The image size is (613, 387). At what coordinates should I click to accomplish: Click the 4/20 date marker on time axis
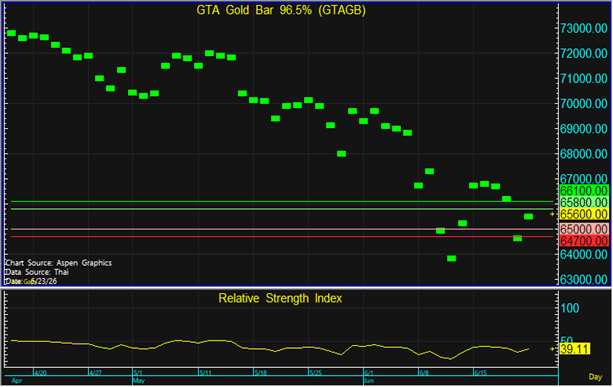coord(41,373)
